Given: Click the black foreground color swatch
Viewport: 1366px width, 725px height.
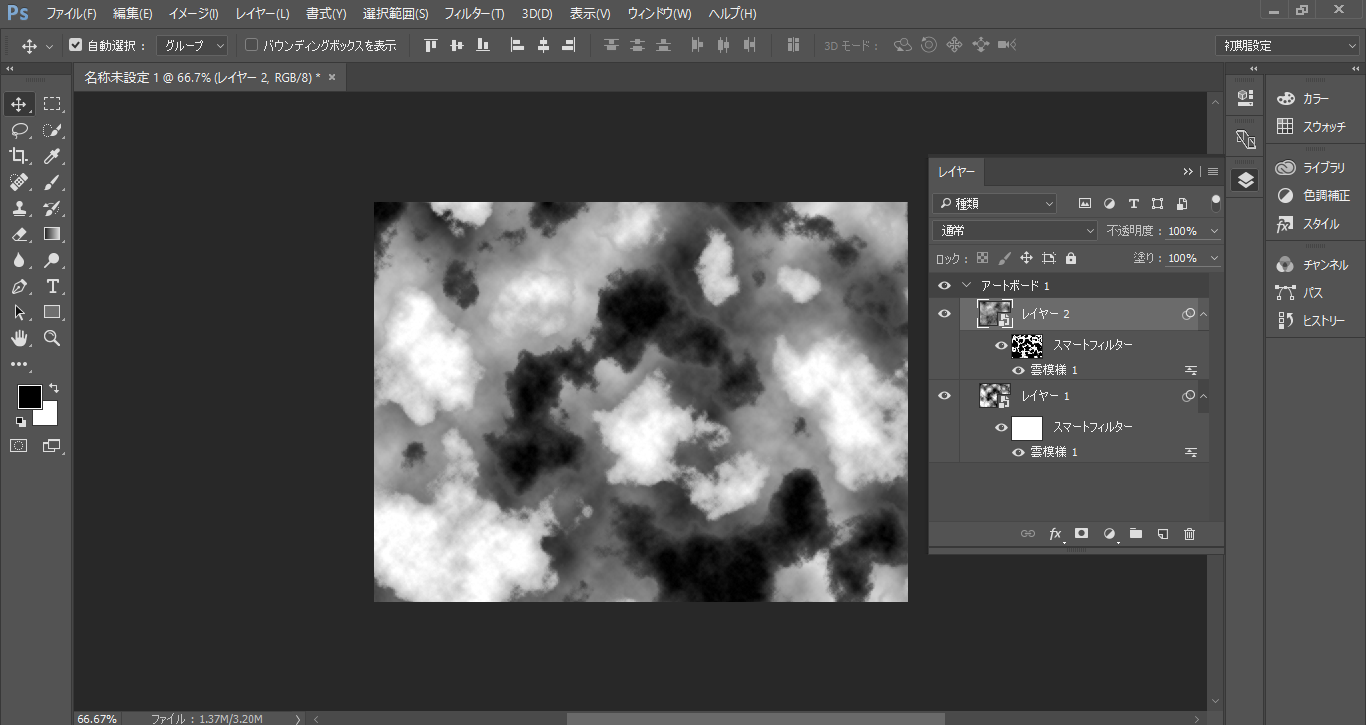Looking at the screenshot, I should point(29,396).
